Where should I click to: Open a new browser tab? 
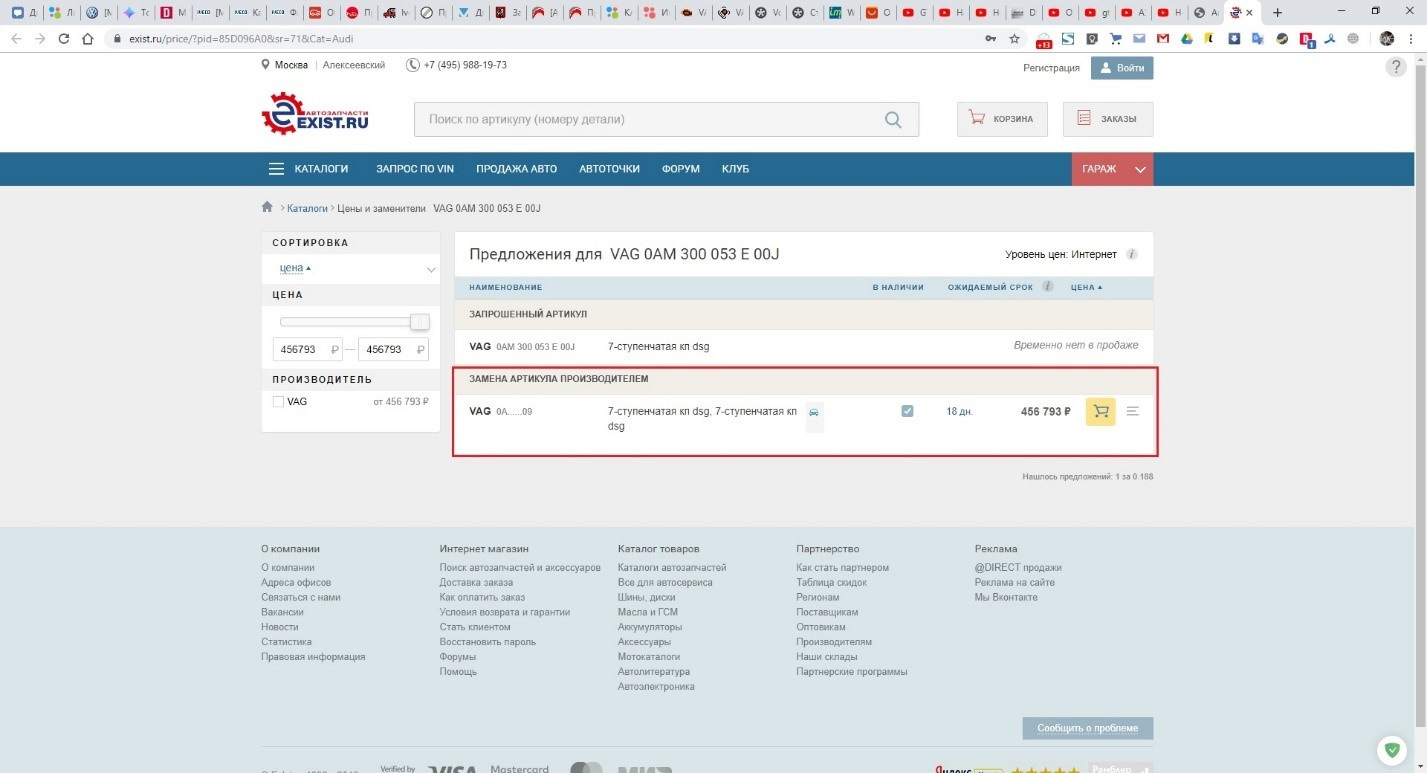pos(1277,13)
